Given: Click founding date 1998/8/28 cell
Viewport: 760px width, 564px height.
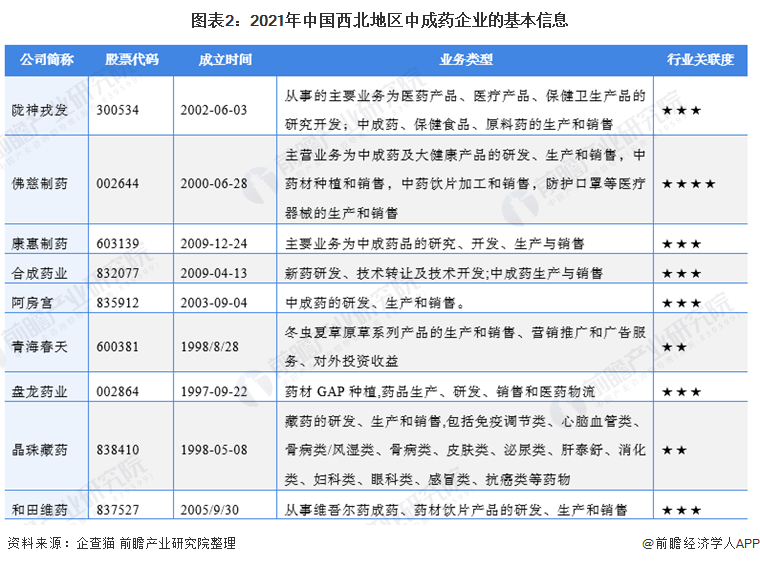Looking at the screenshot, I should coord(211,346).
